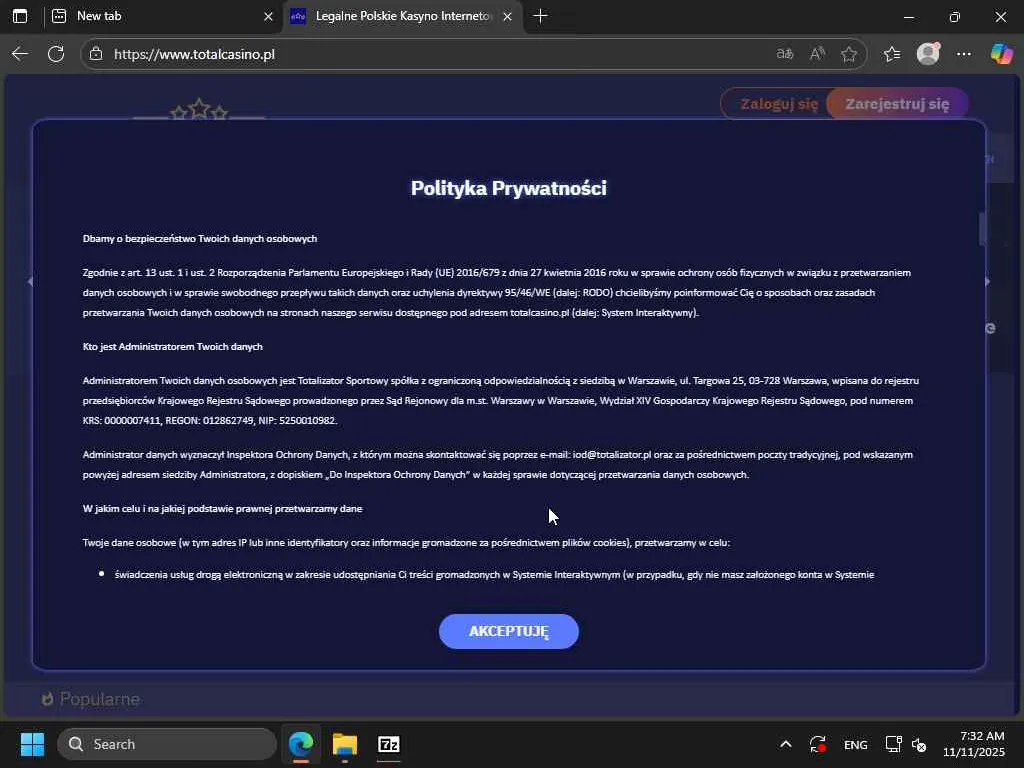Switch to the New tab tab

click(160, 16)
